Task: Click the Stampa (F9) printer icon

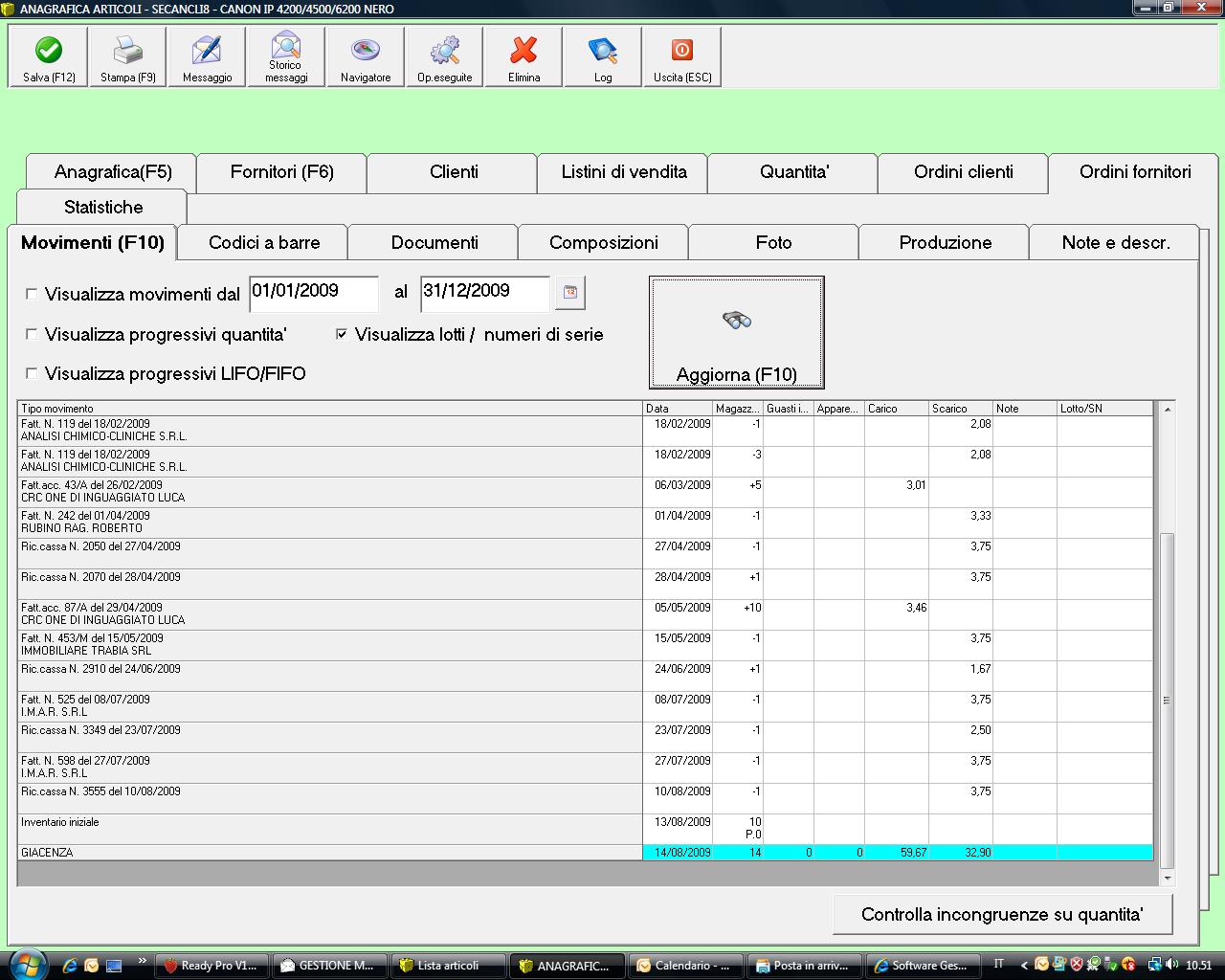Action: coord(128,56)
